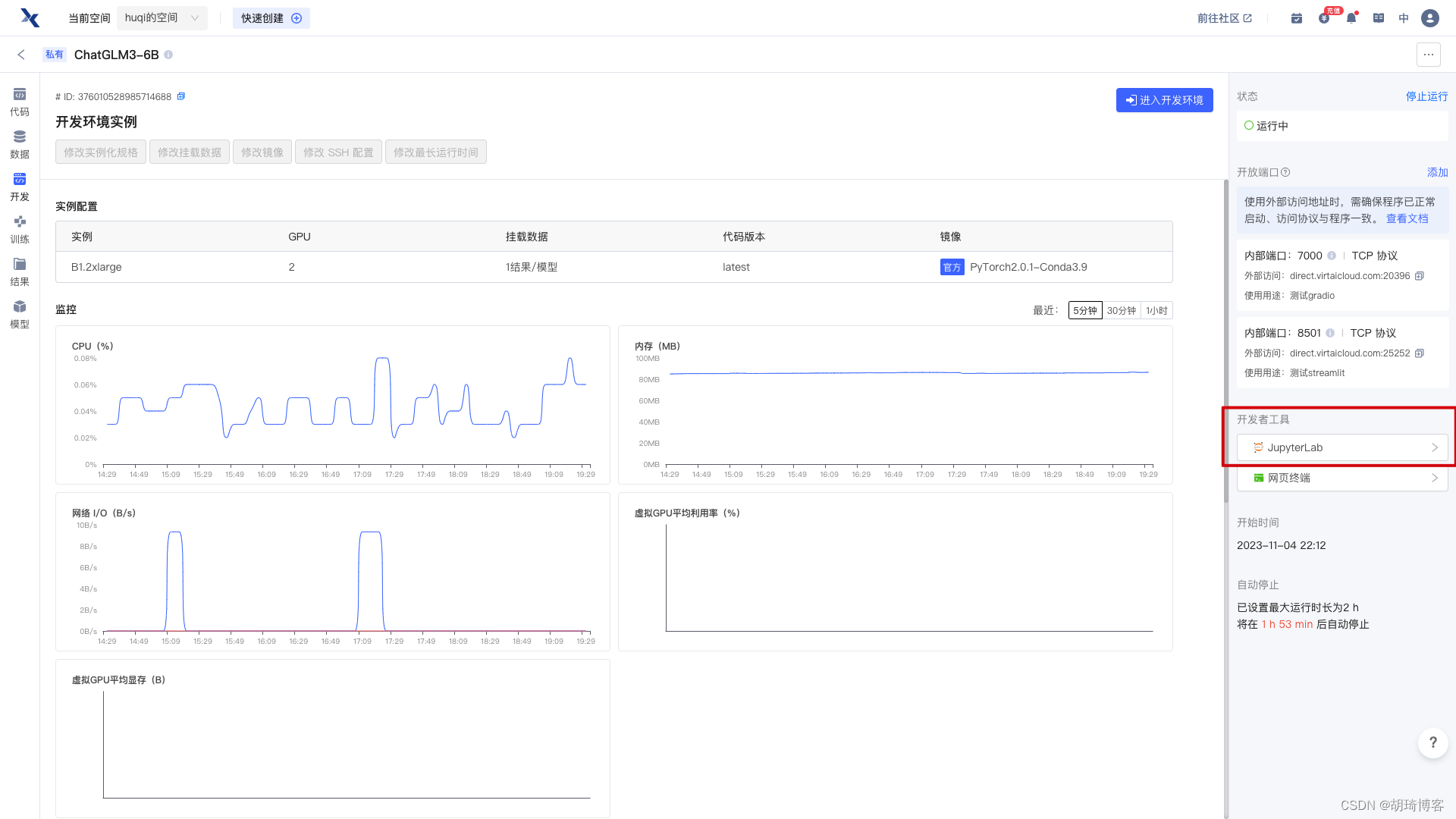Screen dimensions: 1456x819
Task: Go to 模型 section in sidebar
Action: (20, 314)
